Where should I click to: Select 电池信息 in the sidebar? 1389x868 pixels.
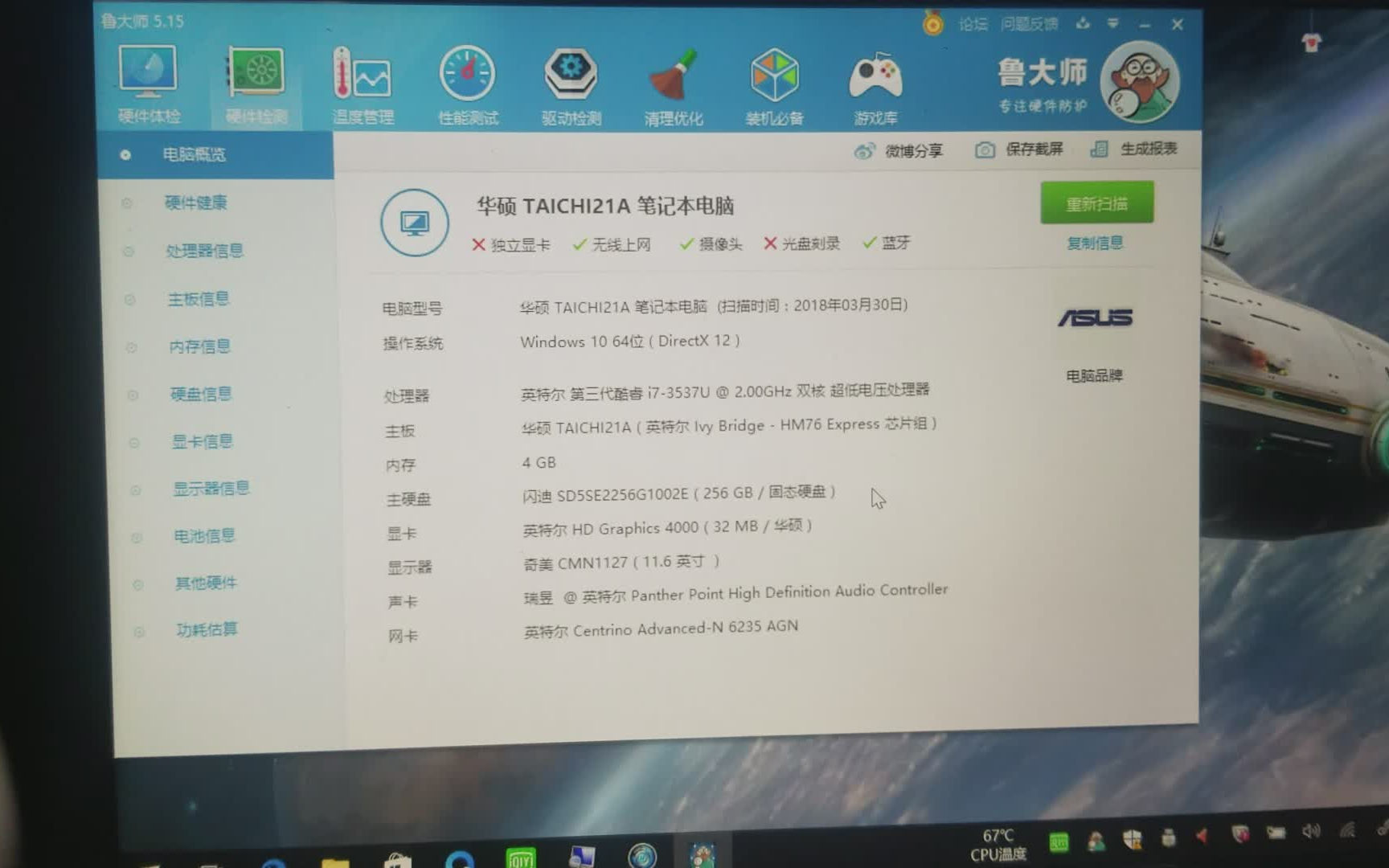(x=205, y=536)
